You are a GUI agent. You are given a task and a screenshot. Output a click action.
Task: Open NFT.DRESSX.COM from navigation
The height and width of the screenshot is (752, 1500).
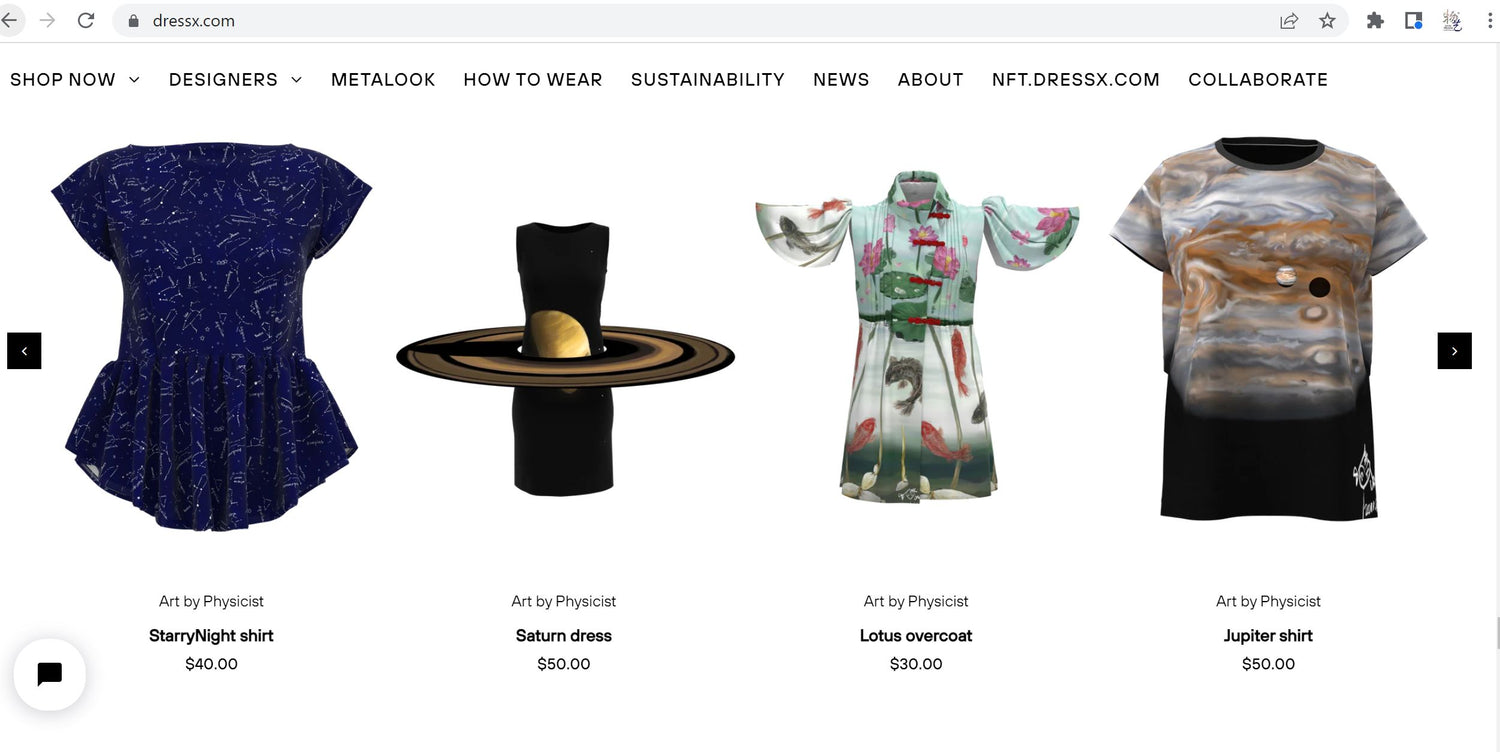tap(1076, 80)
